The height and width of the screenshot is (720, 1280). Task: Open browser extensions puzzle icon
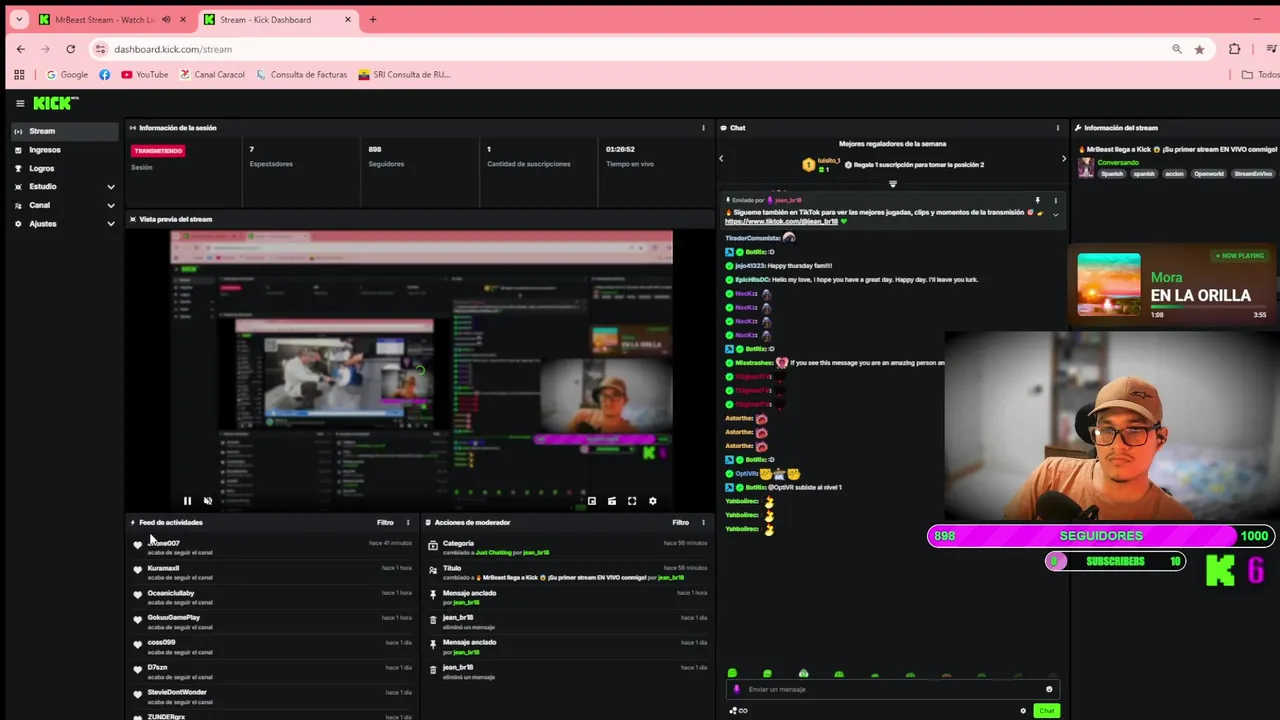point(1234,49)
